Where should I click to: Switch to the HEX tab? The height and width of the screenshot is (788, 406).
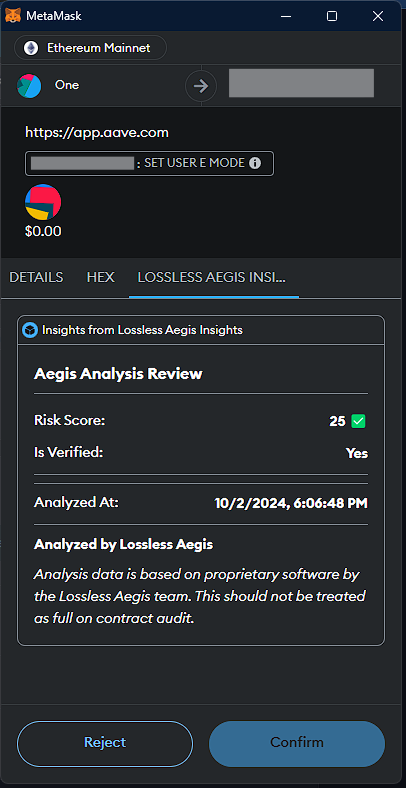[100, 277]
